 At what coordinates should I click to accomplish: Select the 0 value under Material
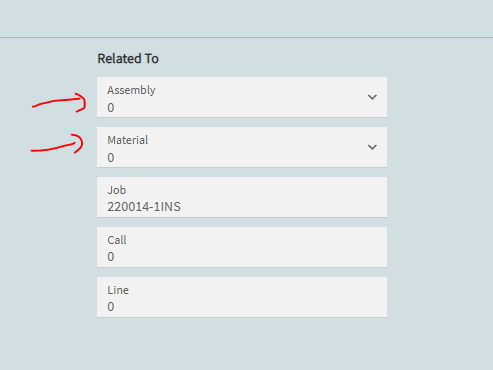[x=111, y=158]
